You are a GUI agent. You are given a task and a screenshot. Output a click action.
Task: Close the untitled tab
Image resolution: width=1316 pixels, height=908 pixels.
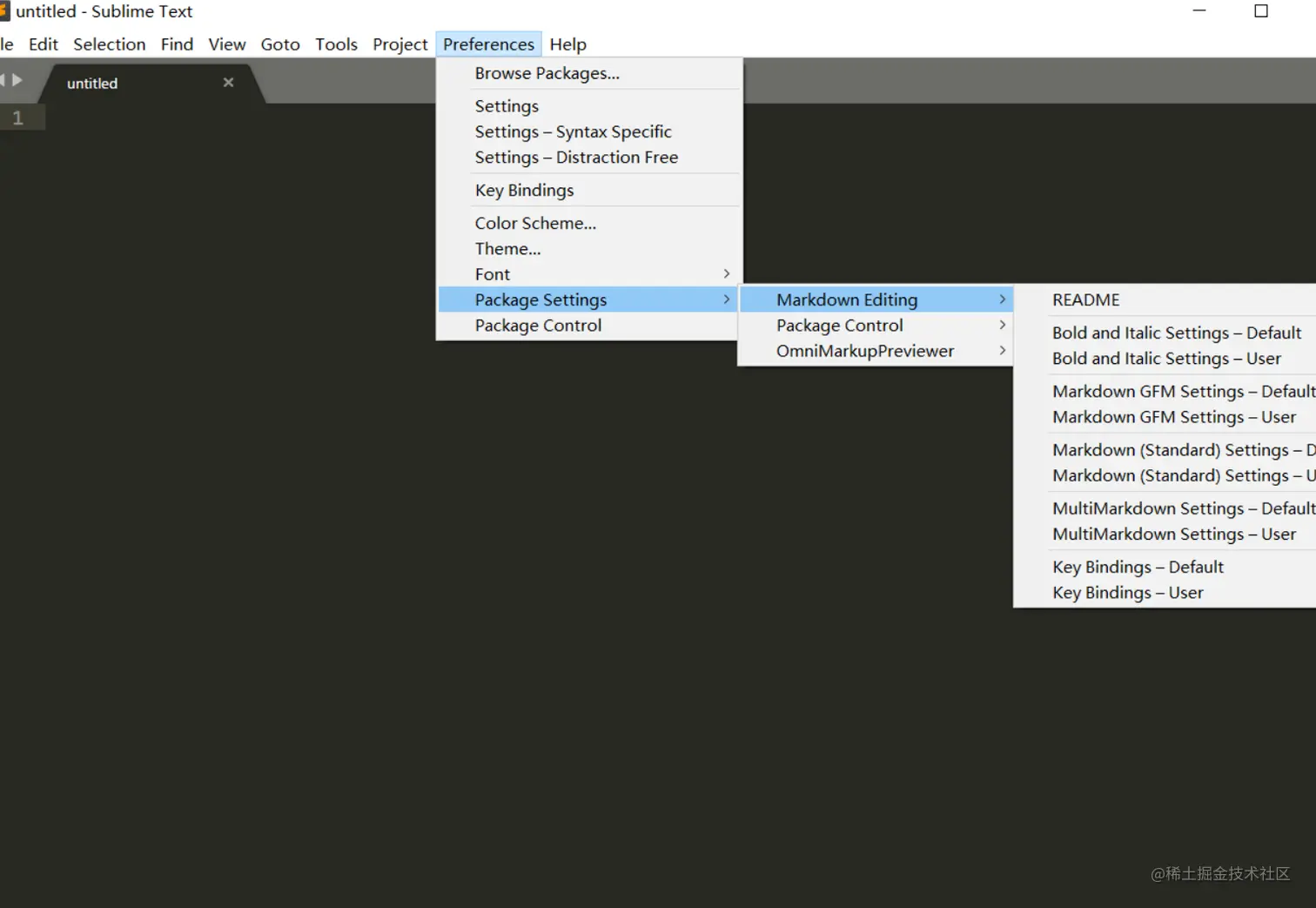(228, 83)
